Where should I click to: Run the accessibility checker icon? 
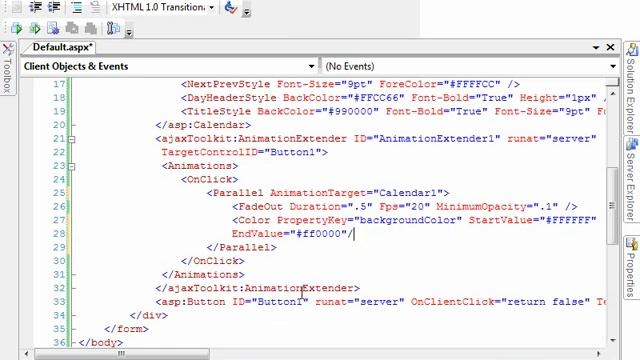231,7
